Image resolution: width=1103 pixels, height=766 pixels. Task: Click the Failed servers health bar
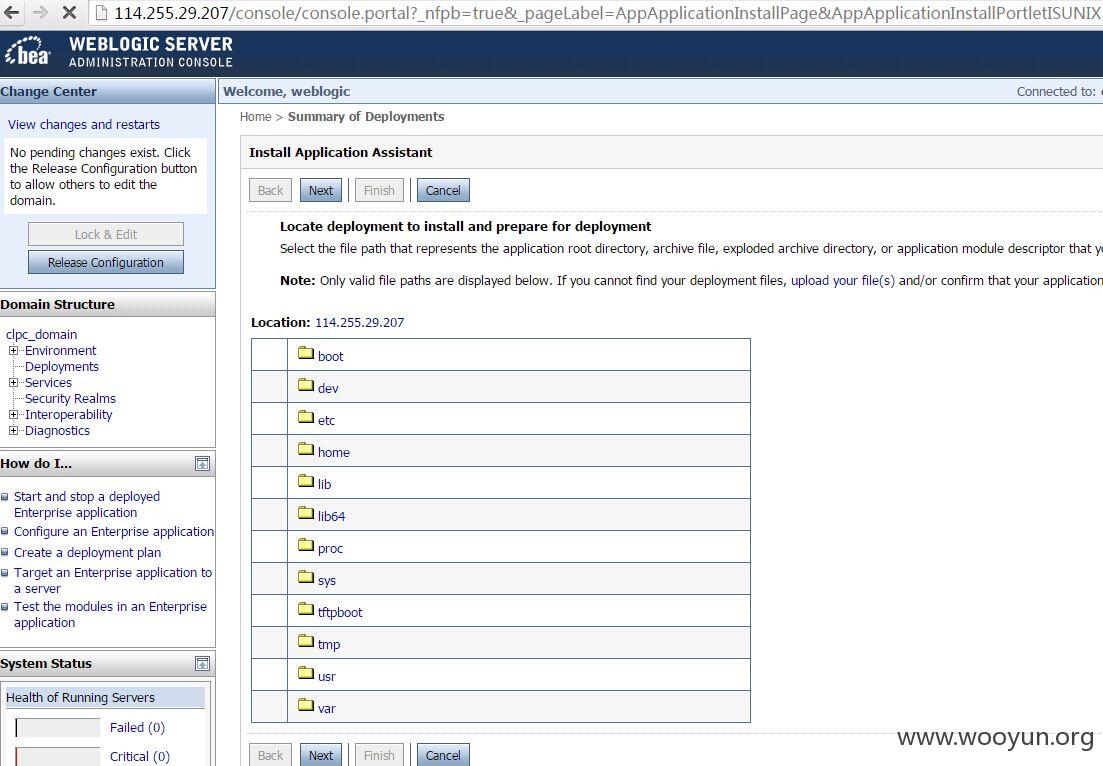[x=58, y=727]
